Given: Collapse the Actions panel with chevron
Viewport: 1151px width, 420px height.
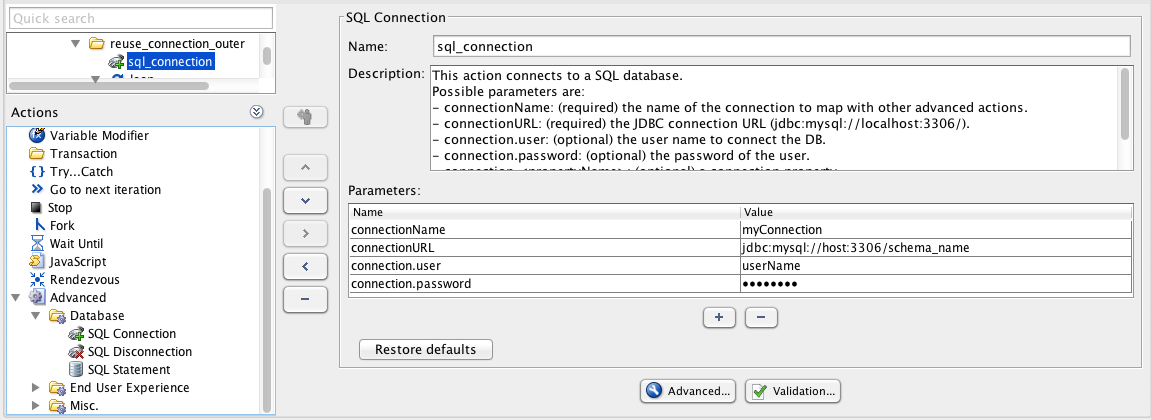Looking at the screenshot, I should click(x=256, y=112).
